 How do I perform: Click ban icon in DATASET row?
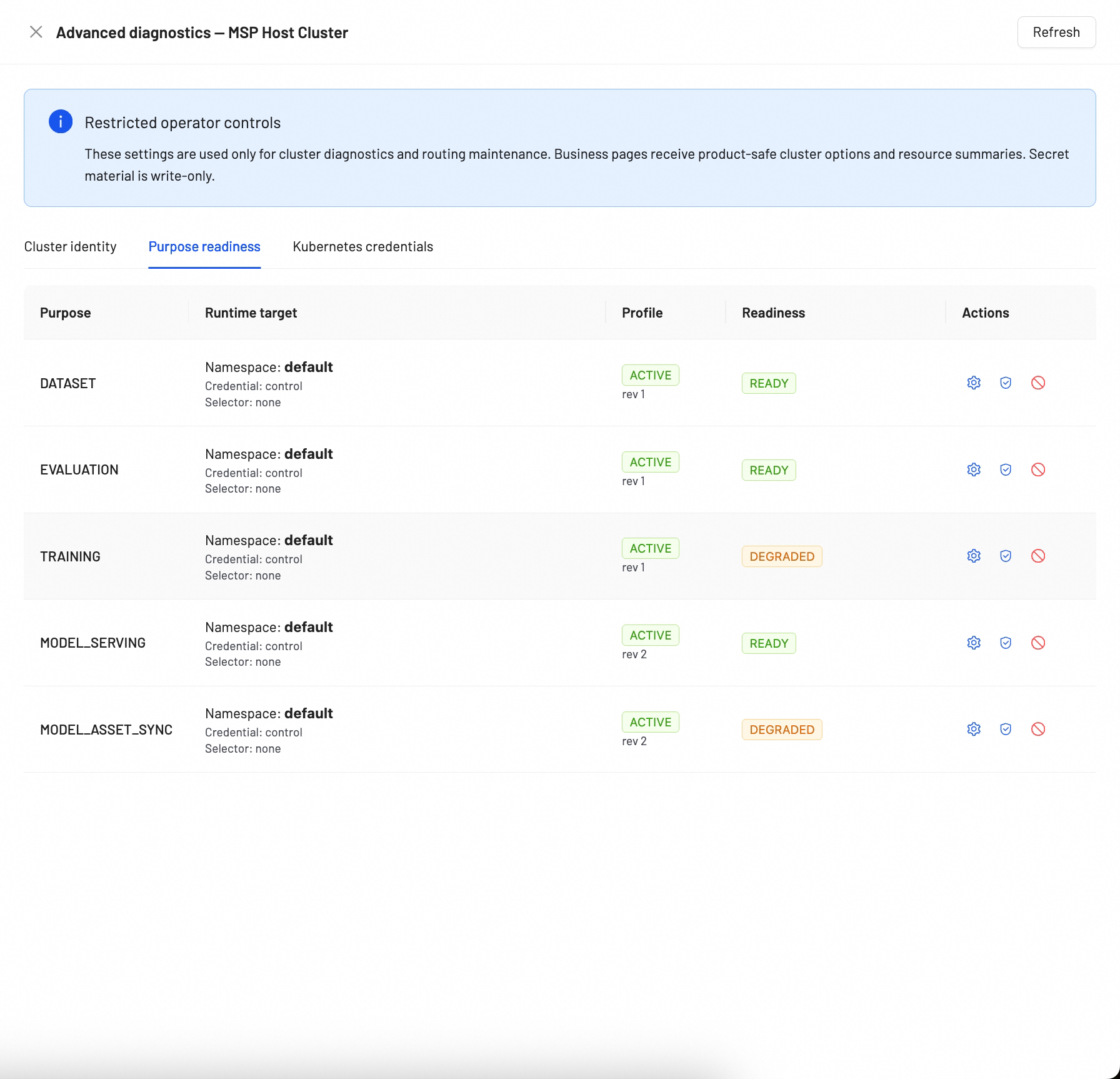tap(1038, 383)
